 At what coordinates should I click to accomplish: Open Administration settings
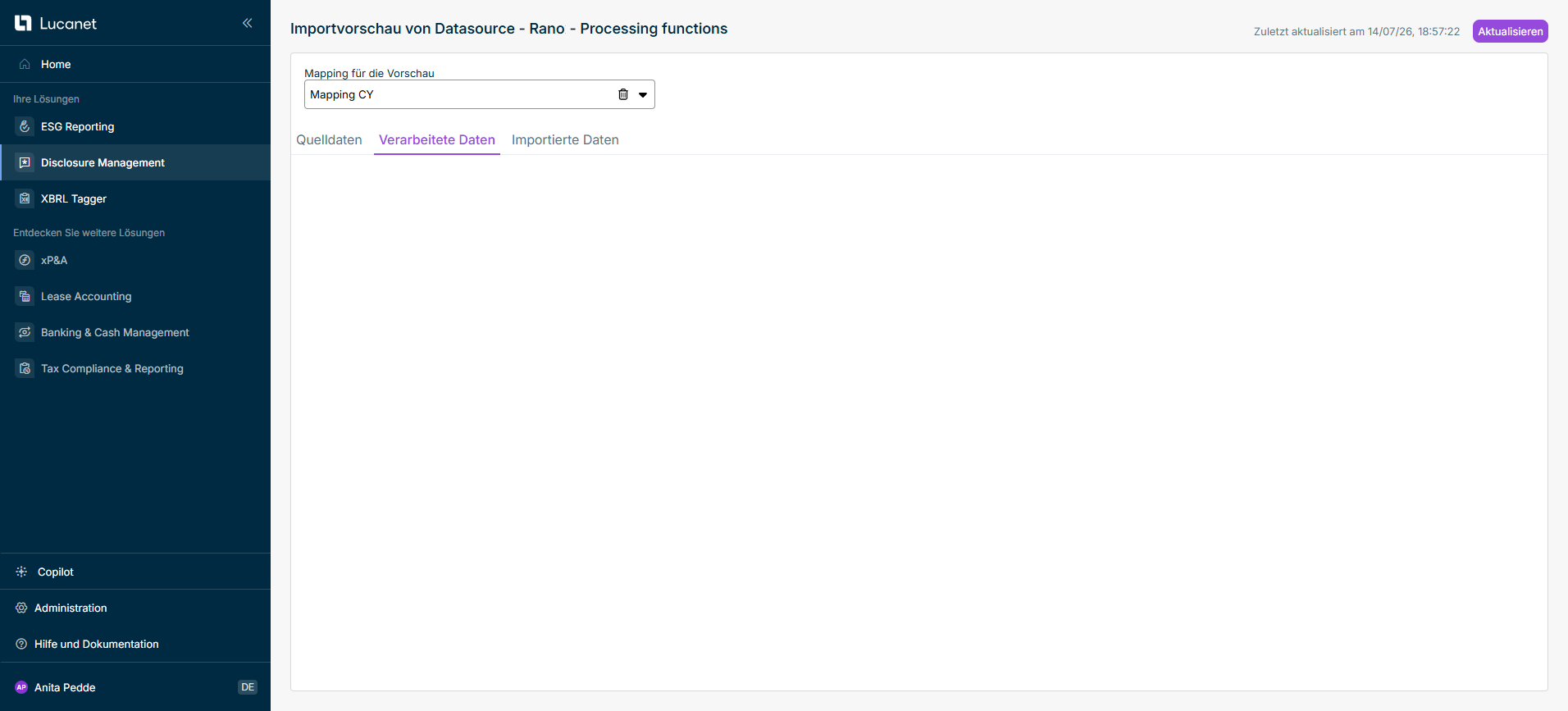(135, 608)
